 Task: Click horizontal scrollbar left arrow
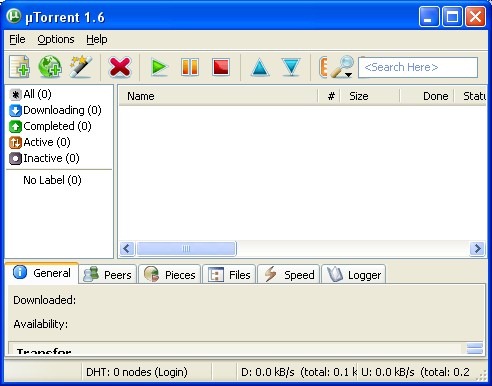127,249
